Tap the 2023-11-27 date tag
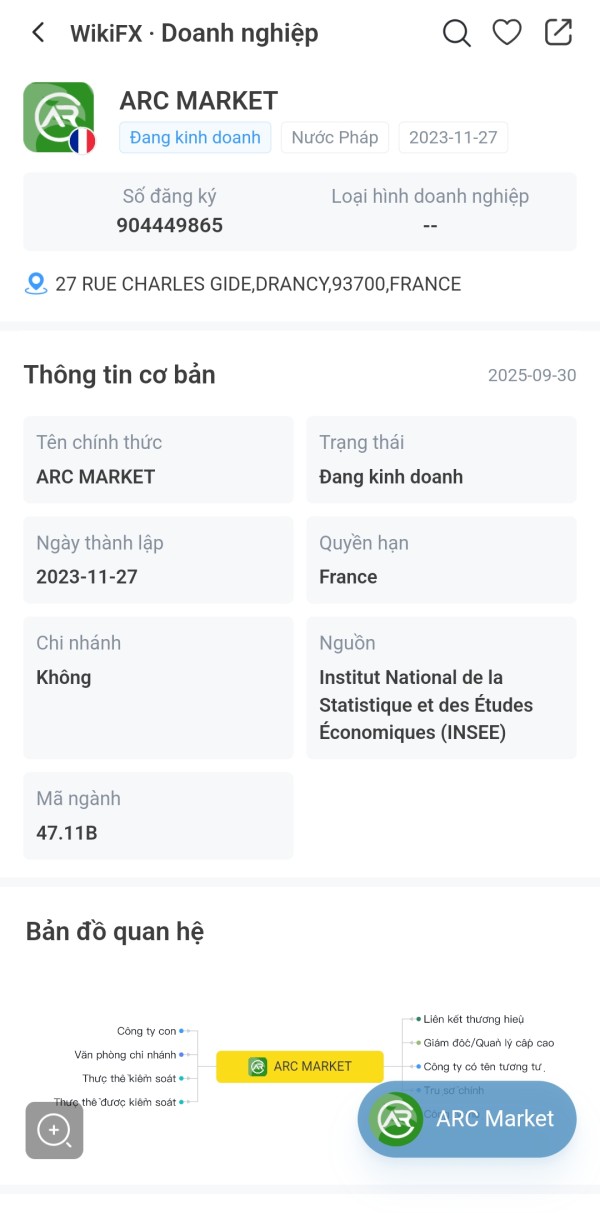 453,138
